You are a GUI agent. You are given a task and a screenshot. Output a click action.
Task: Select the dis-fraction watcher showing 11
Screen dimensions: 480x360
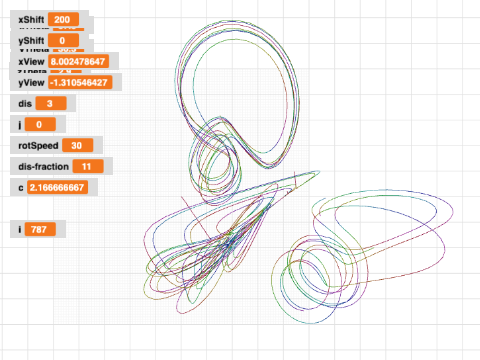(61, 166)
